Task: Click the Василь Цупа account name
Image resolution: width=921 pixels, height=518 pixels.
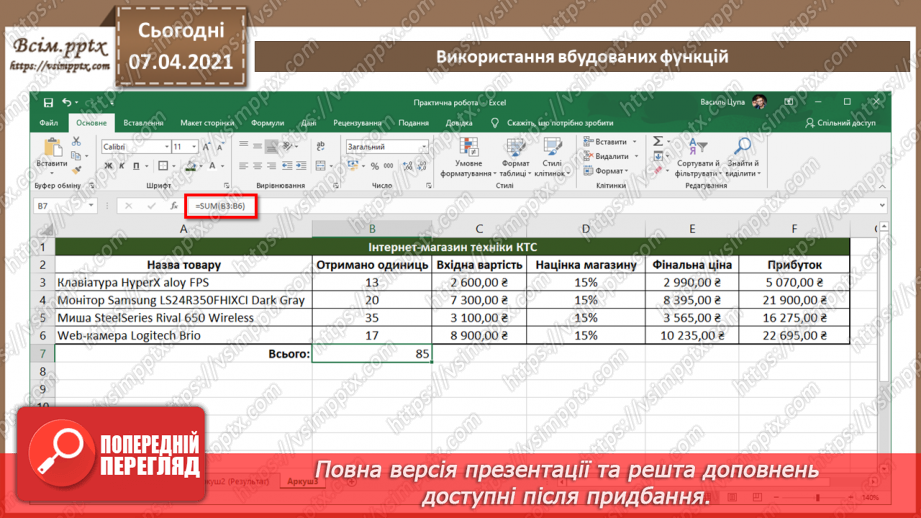Action: [x=722, y=102]
